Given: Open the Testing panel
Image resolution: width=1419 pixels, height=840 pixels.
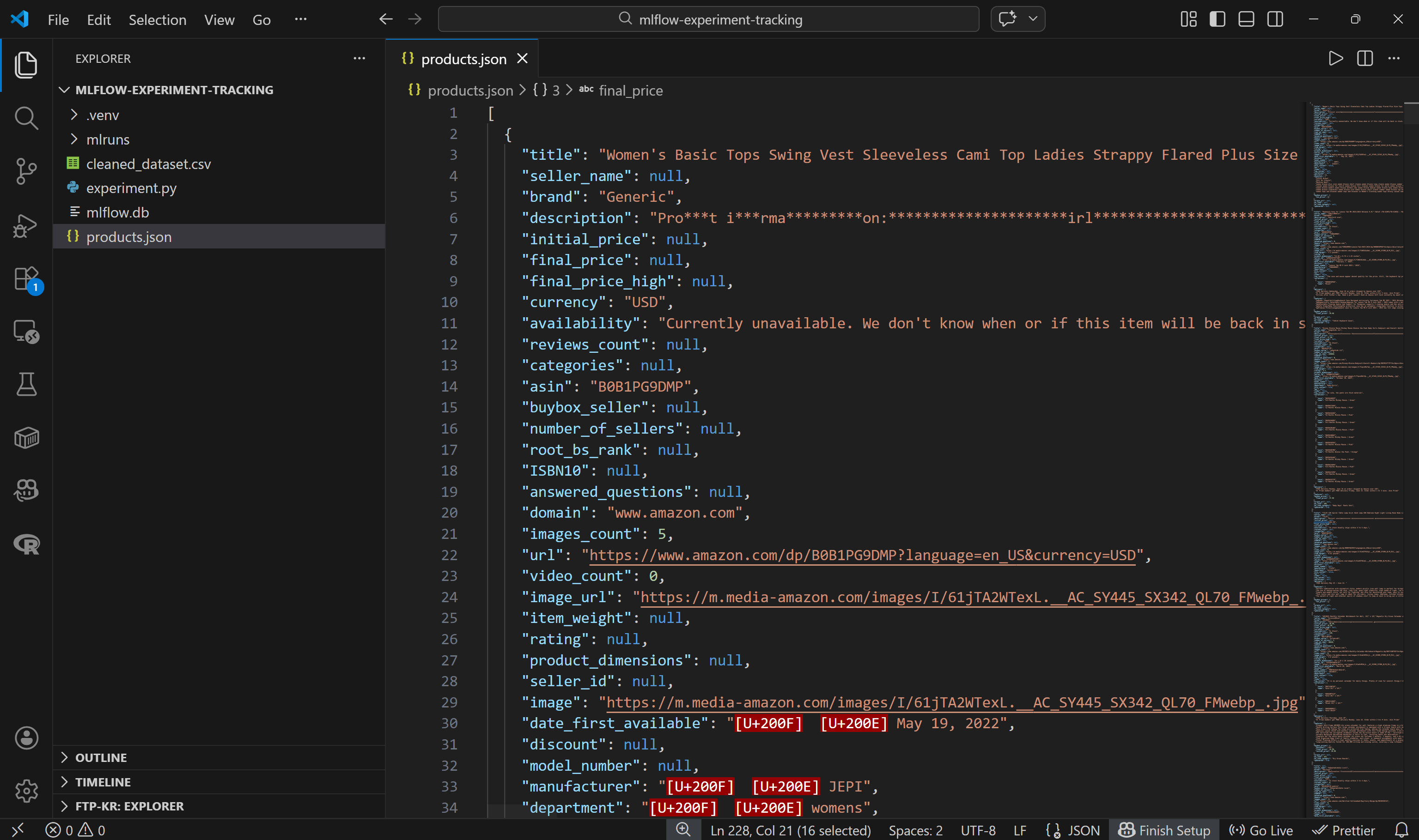Looking at the screenshot, I should pos(26,384).
